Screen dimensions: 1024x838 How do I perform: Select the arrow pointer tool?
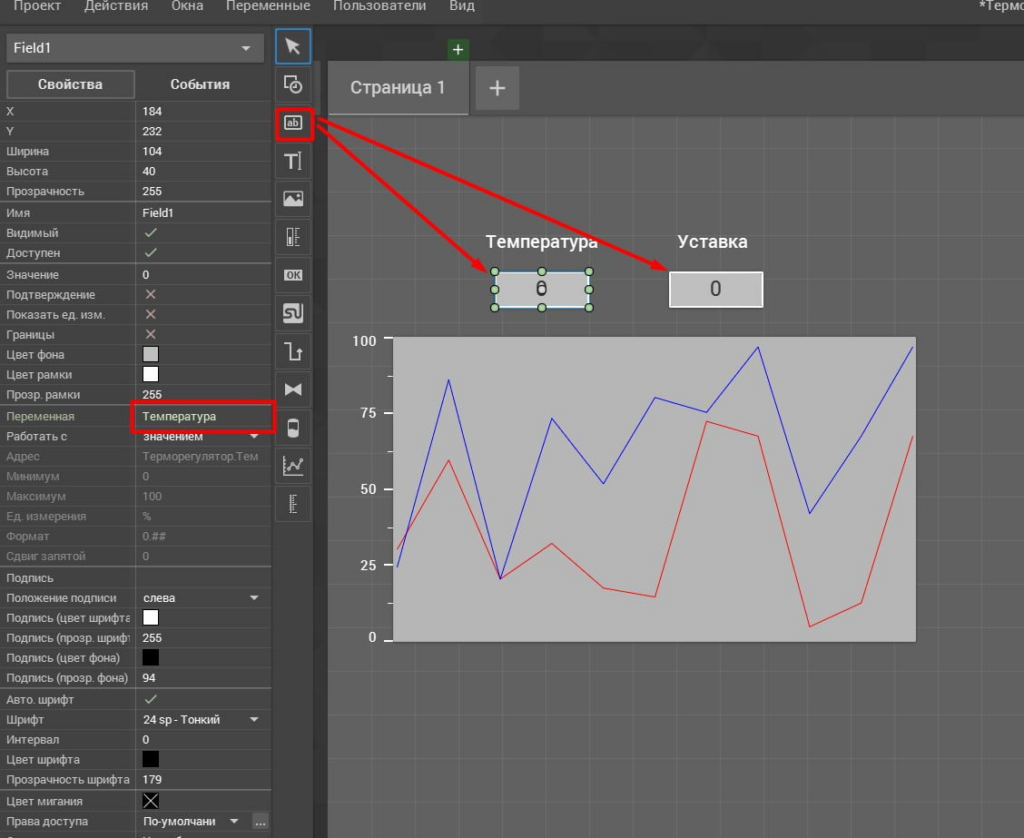(293, 47)
